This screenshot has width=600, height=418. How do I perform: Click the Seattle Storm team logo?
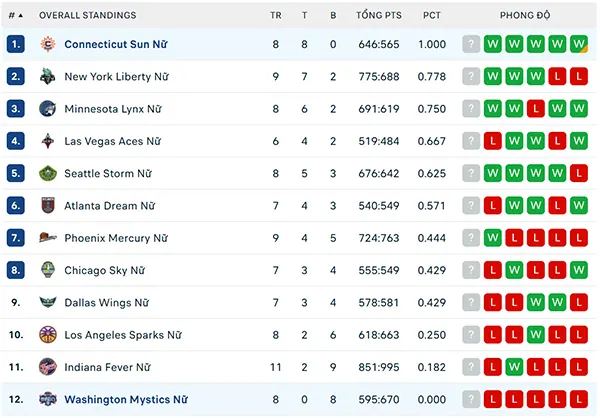[48, 173]
